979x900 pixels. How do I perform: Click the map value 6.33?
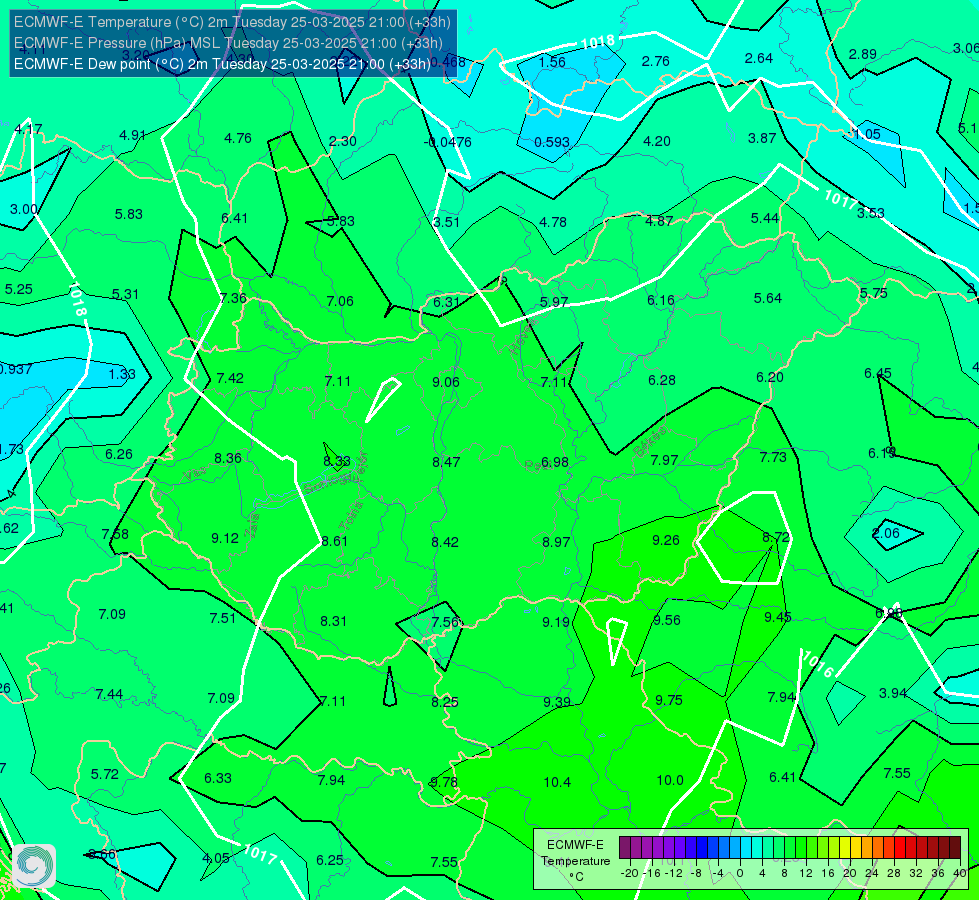[x=218, y=778]
